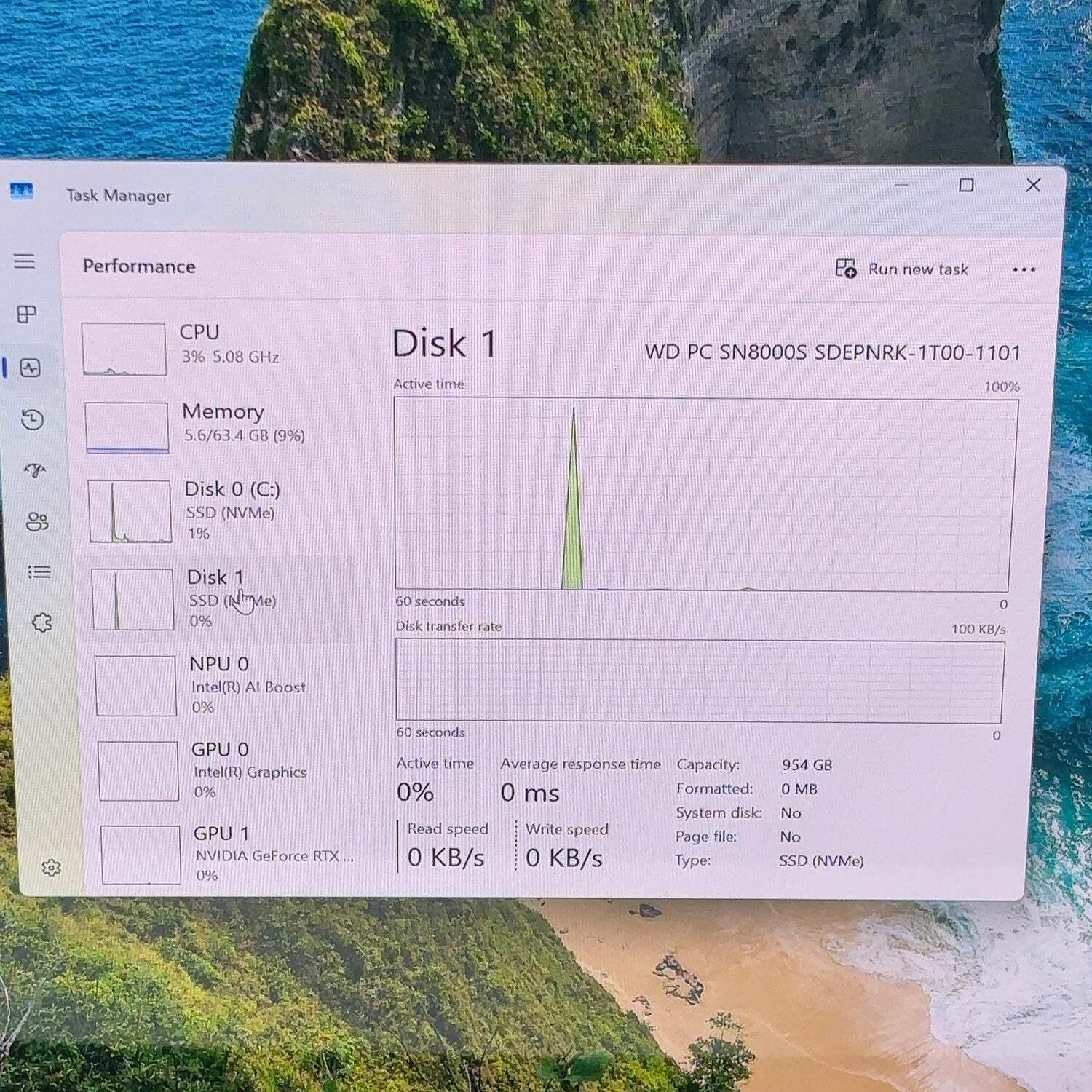
Task: Click the 0 ms response time value
Action: [x=530, y=792]
